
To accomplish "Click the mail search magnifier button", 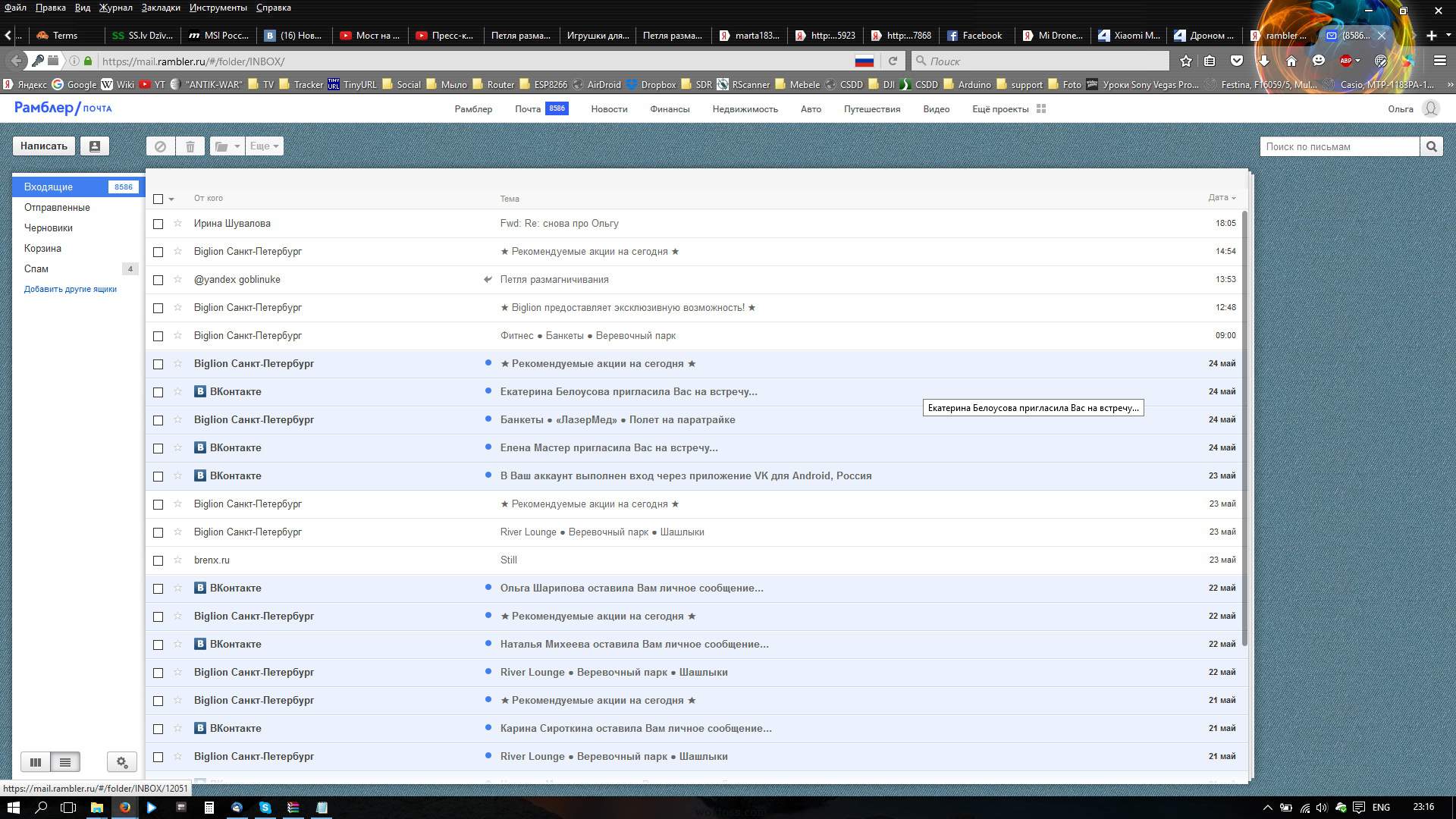I will tap(1431, 146).
